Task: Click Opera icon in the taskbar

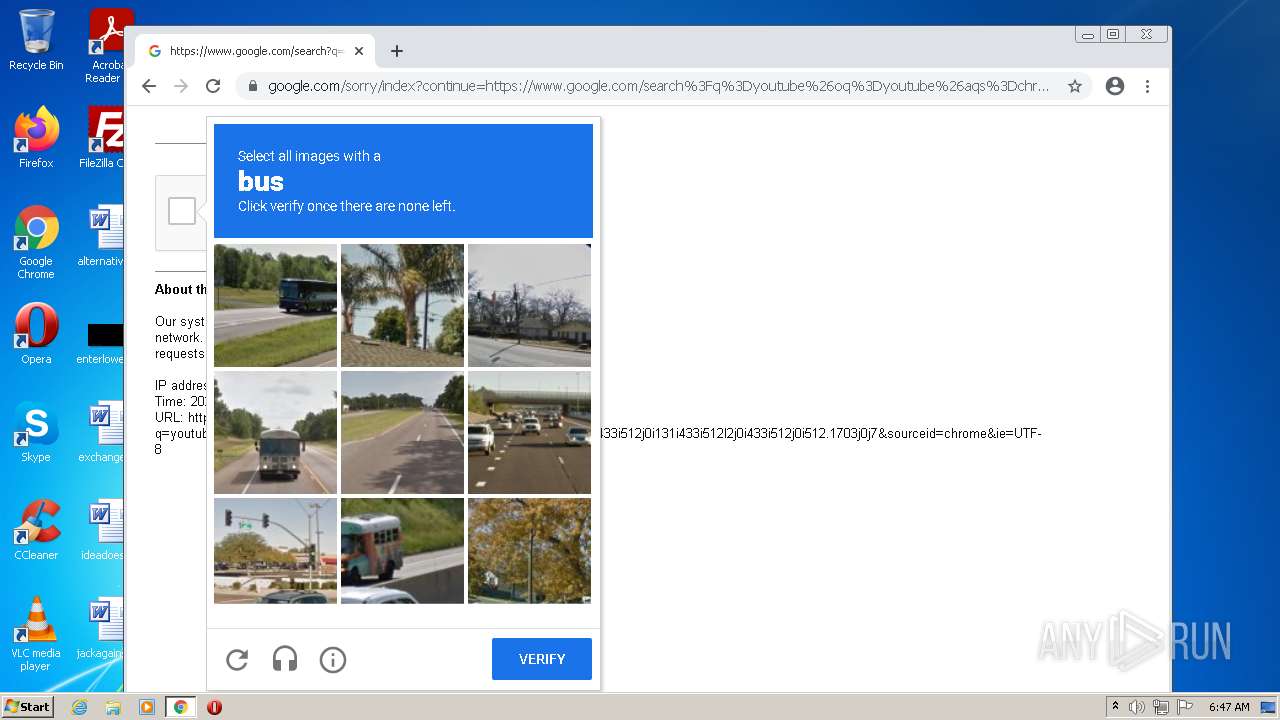Action: pos(214,707)
